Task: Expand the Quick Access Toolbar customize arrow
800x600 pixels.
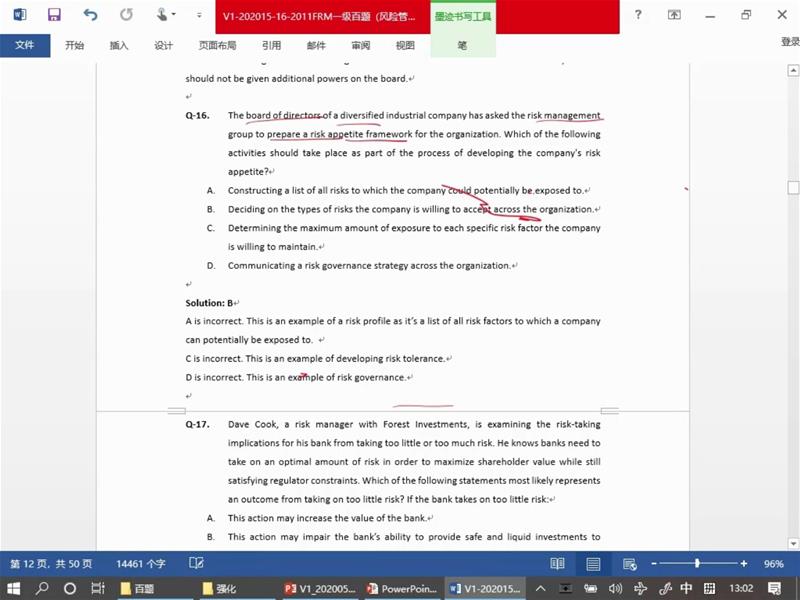Action: click(x=199, y=15)
